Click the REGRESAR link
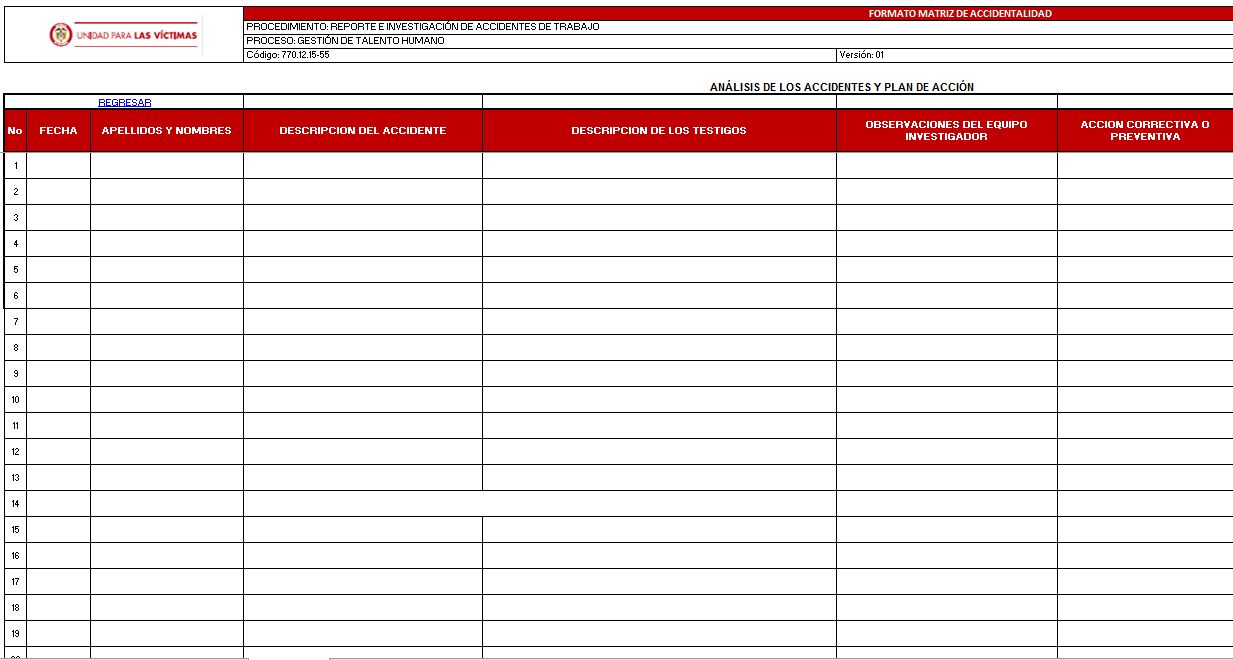 tap(125, 102)
